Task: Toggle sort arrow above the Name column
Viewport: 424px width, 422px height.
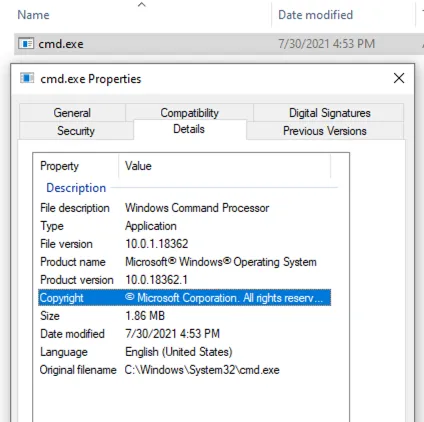Action: [x=142, y=4]
